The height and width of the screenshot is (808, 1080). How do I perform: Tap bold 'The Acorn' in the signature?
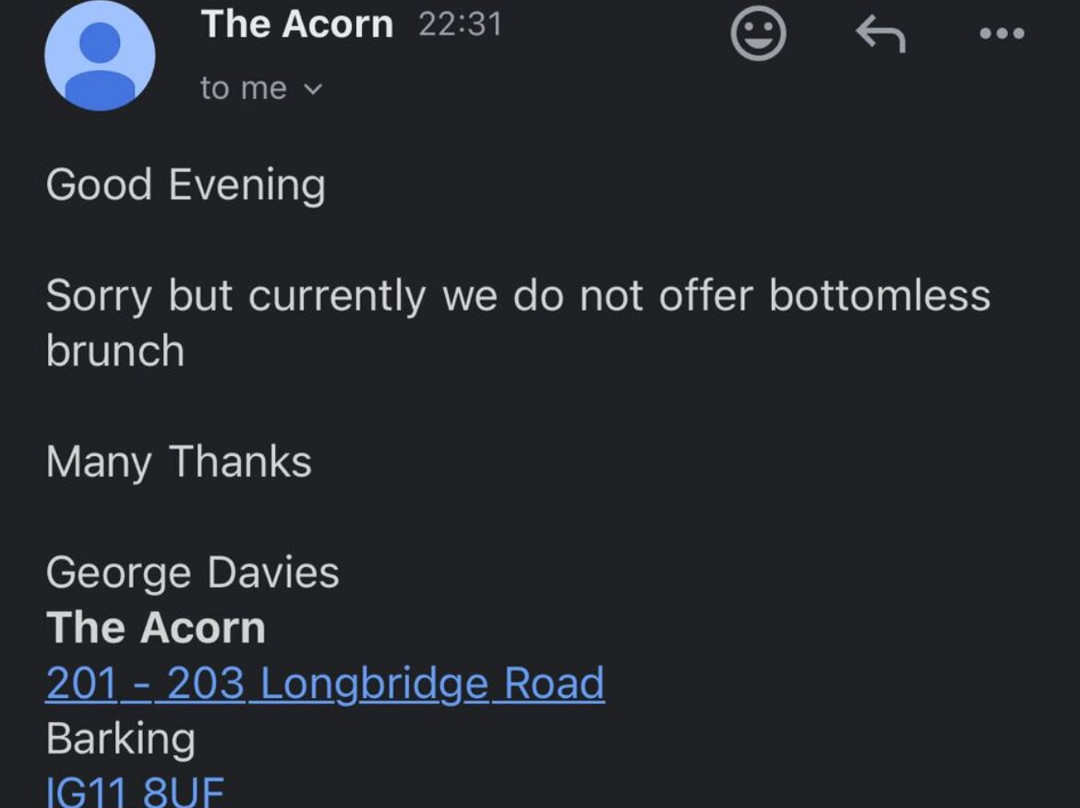156,628
